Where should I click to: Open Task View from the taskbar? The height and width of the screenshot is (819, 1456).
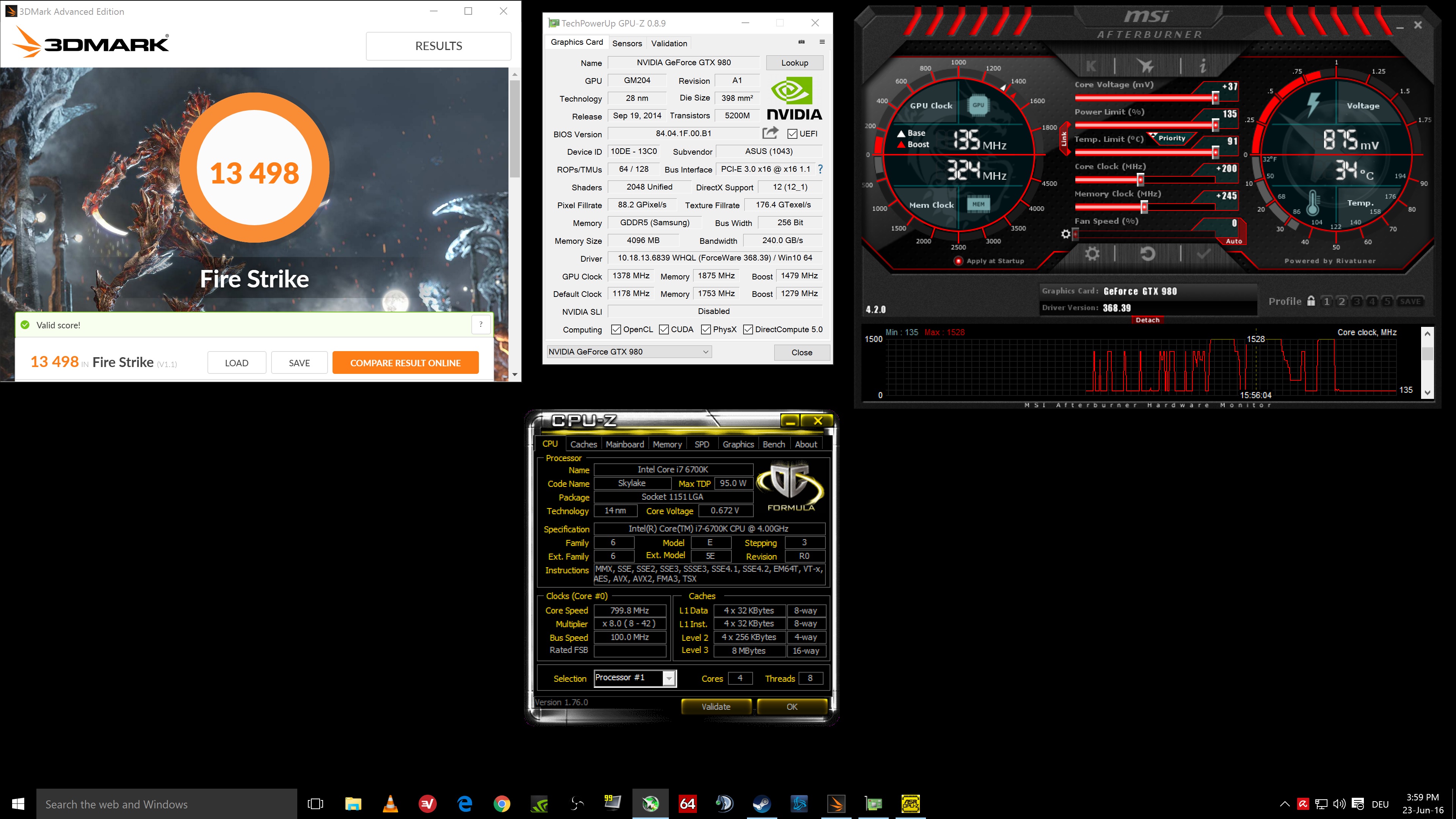[x=315, y=804]
